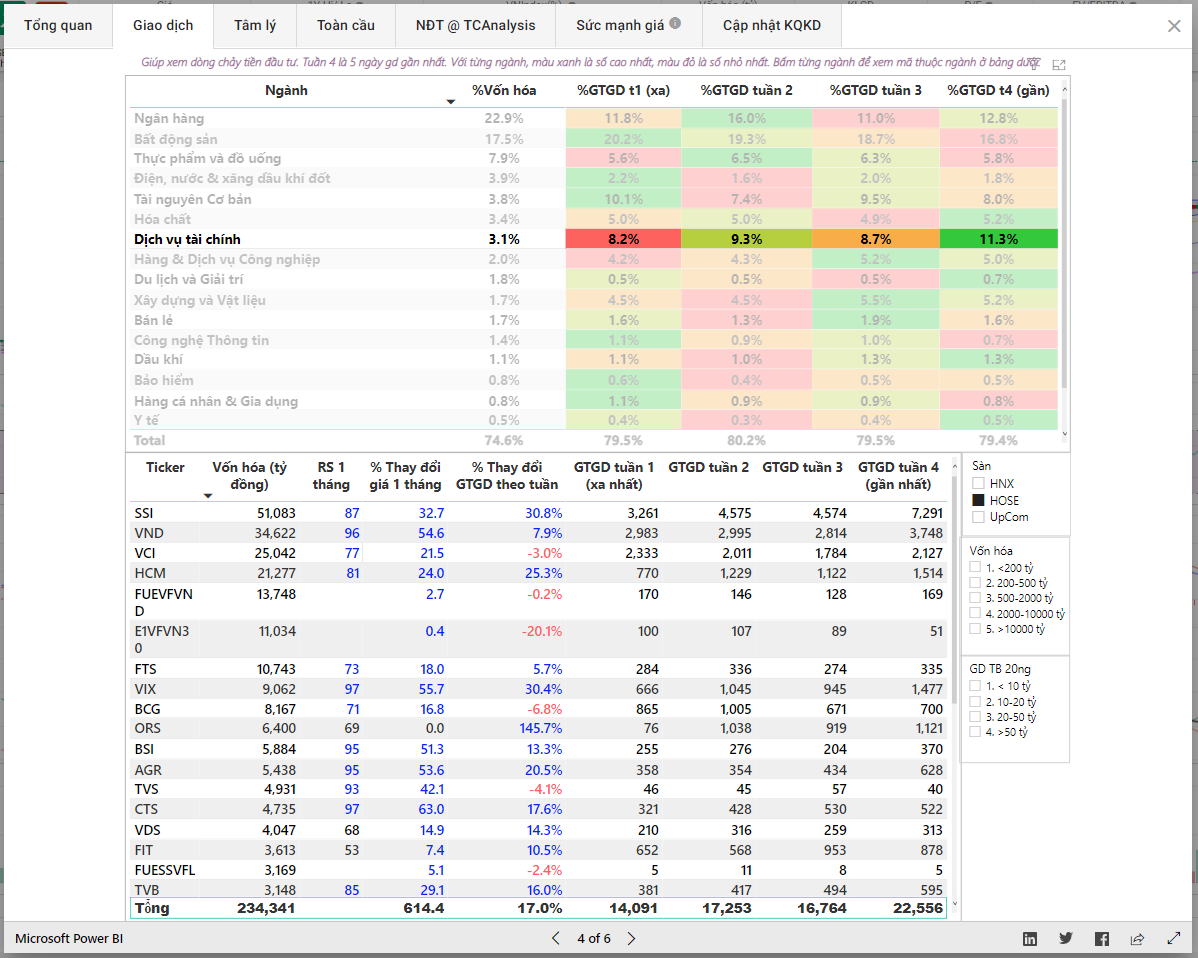Go to previous report page arrow
1198x958 pixels.
pos(557,938)
